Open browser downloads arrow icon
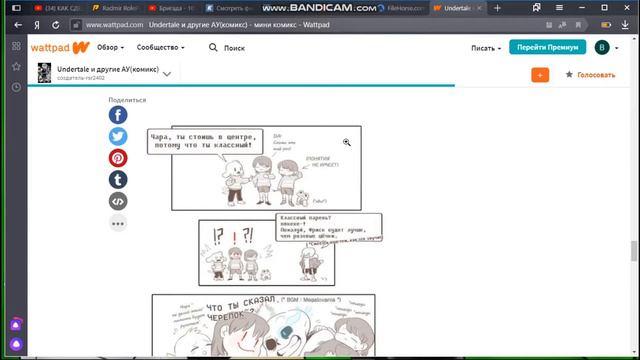This screenshot has width=640, height=360. (x=625, y=25)
